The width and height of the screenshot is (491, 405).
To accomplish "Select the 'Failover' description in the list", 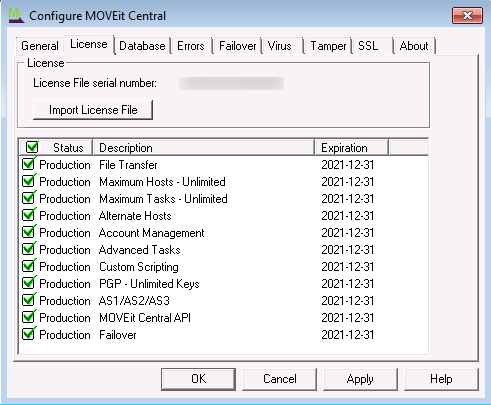I will coord(118,335).
